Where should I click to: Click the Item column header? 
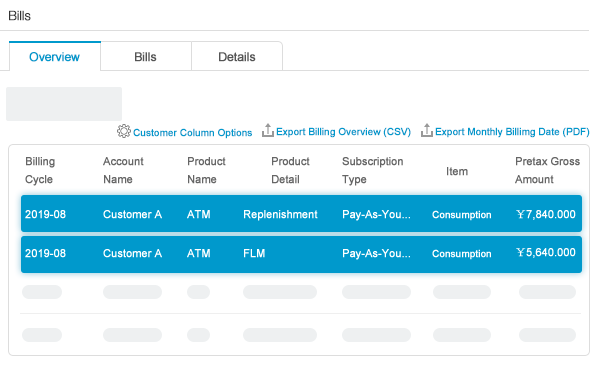point(457,171)
